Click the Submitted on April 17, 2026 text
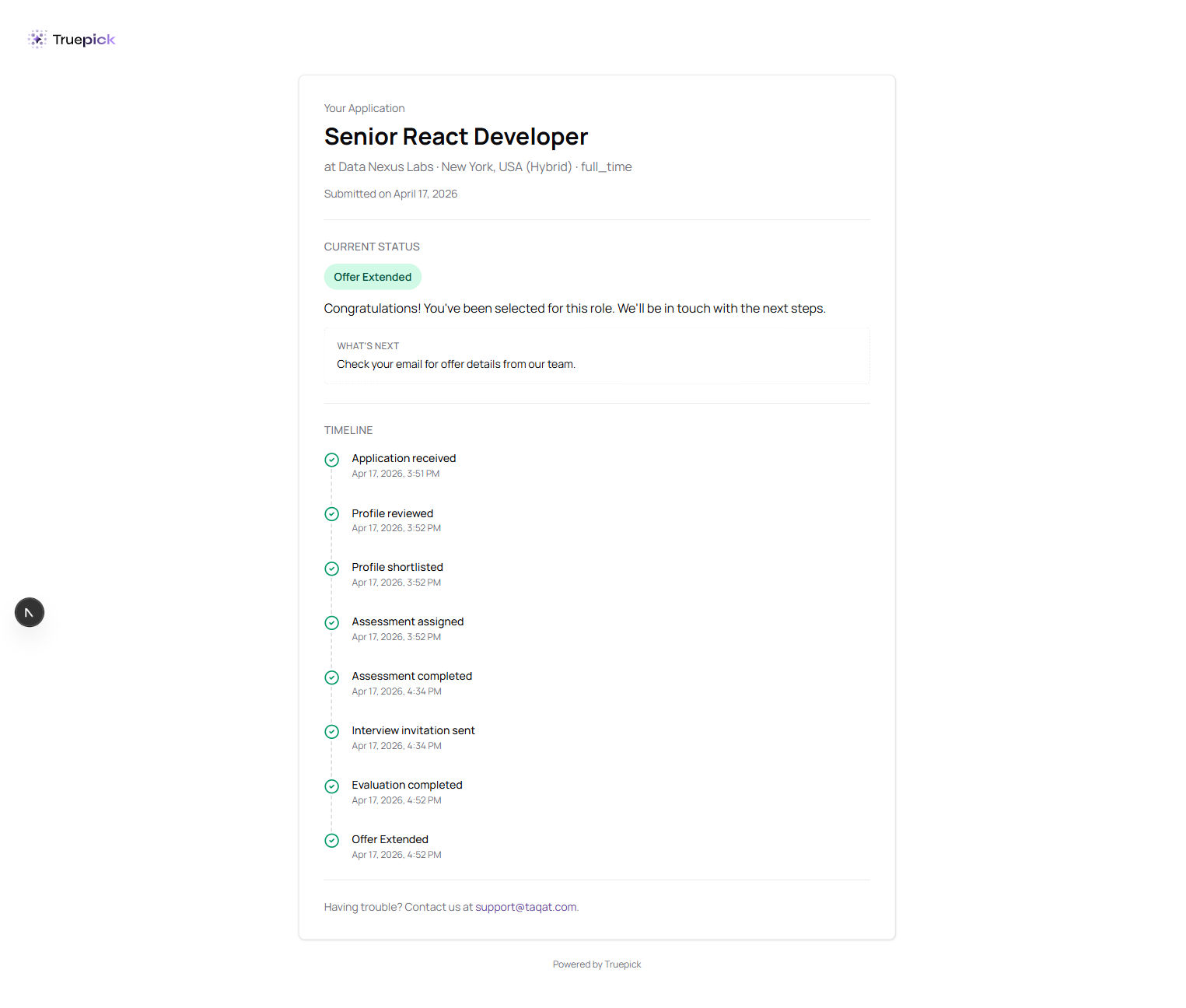Screen dimensions: 1186x1008 click(x=390, y=194)
